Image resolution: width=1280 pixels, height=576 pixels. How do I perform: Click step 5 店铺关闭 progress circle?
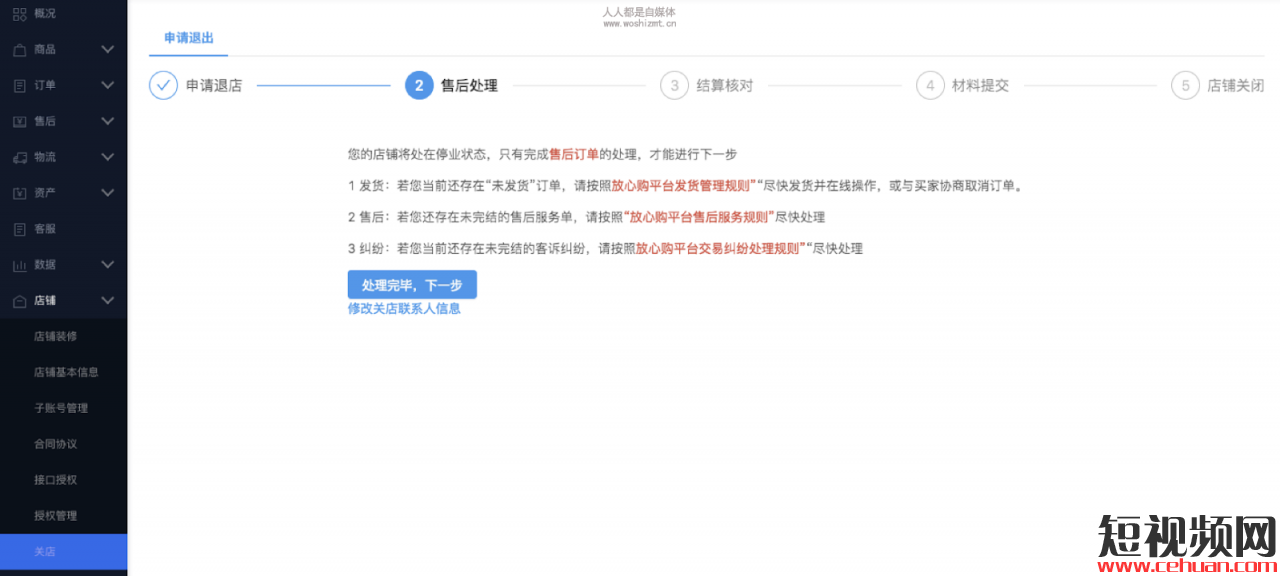pos(1185,85)
